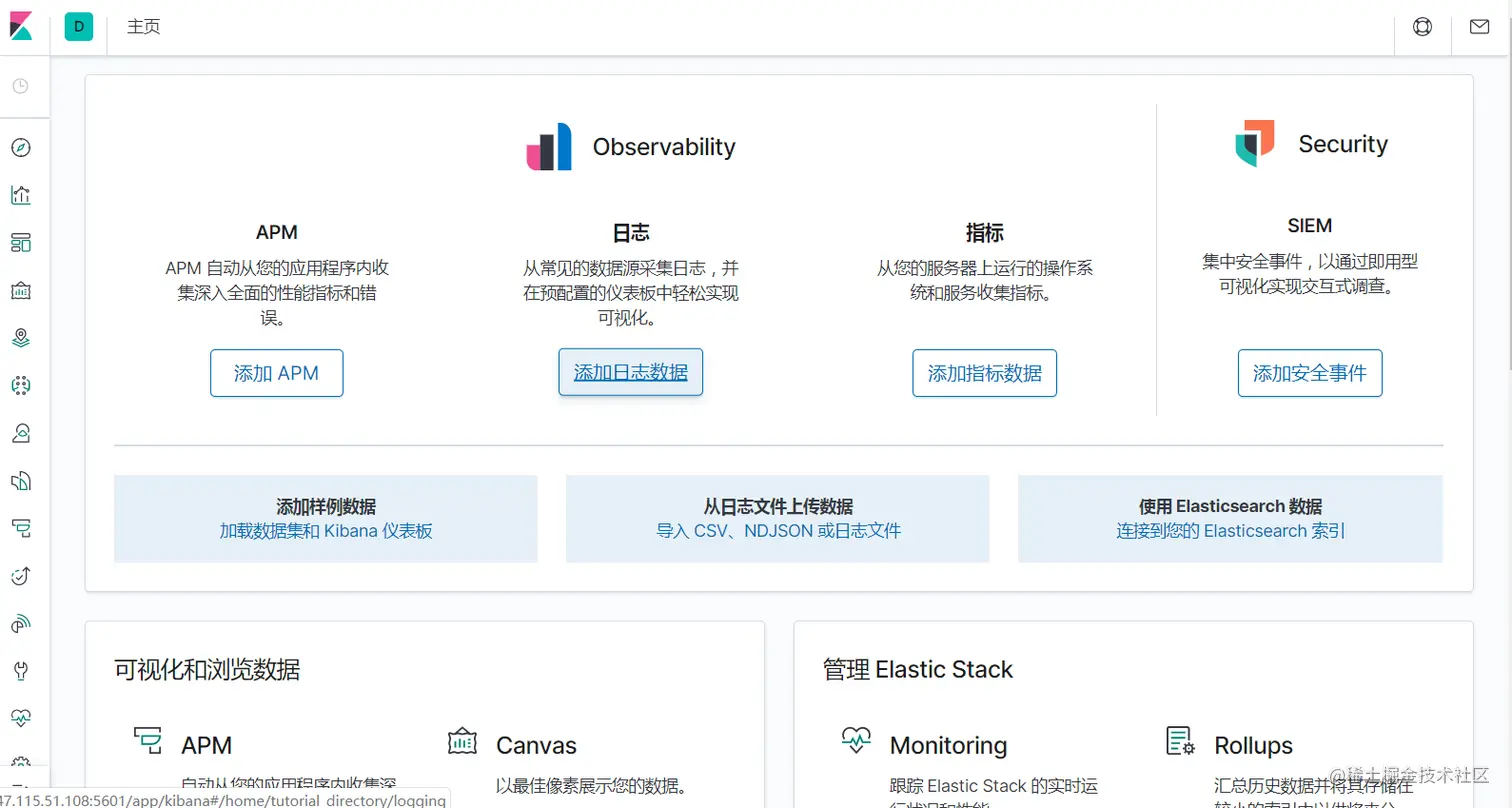This screenshot has width=1512, height=808.
Task: Open Machine Learning icon in sidebar
Action: 21,385
